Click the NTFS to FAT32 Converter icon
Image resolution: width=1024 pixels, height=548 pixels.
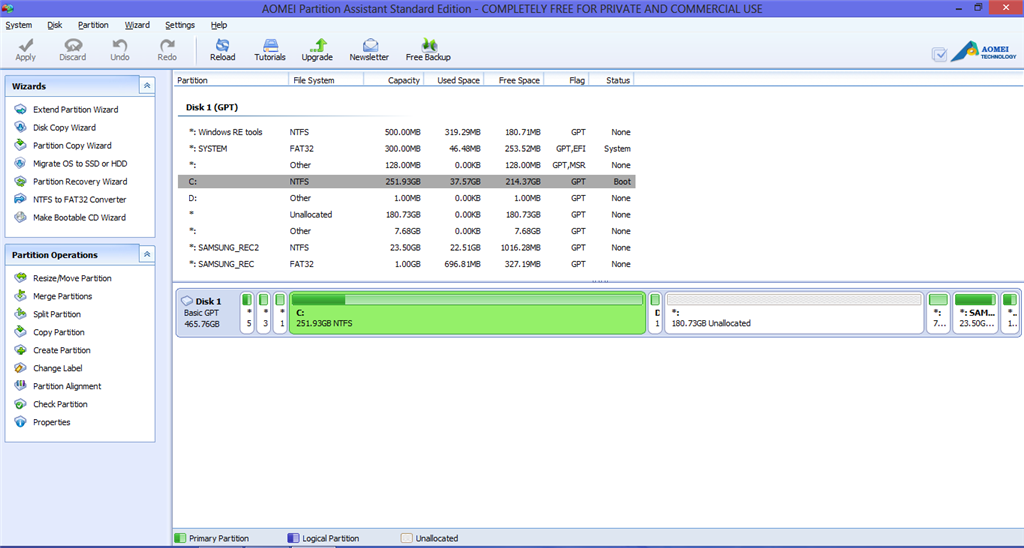pyautogui.click(x=21, y=199)
